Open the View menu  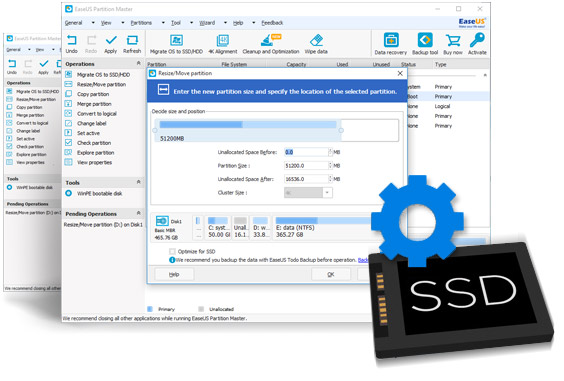106,23
